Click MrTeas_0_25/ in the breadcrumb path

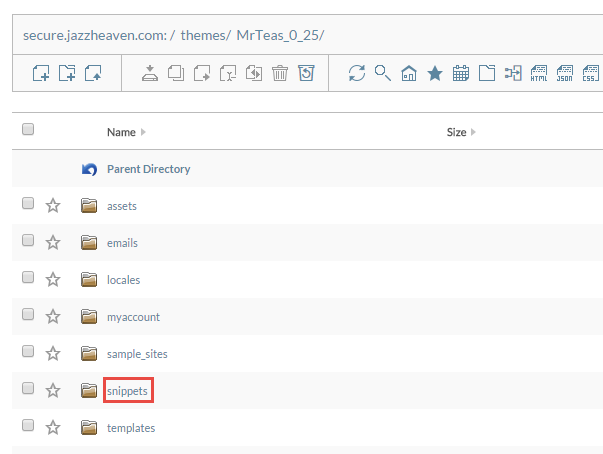click(x=280, y=35)
